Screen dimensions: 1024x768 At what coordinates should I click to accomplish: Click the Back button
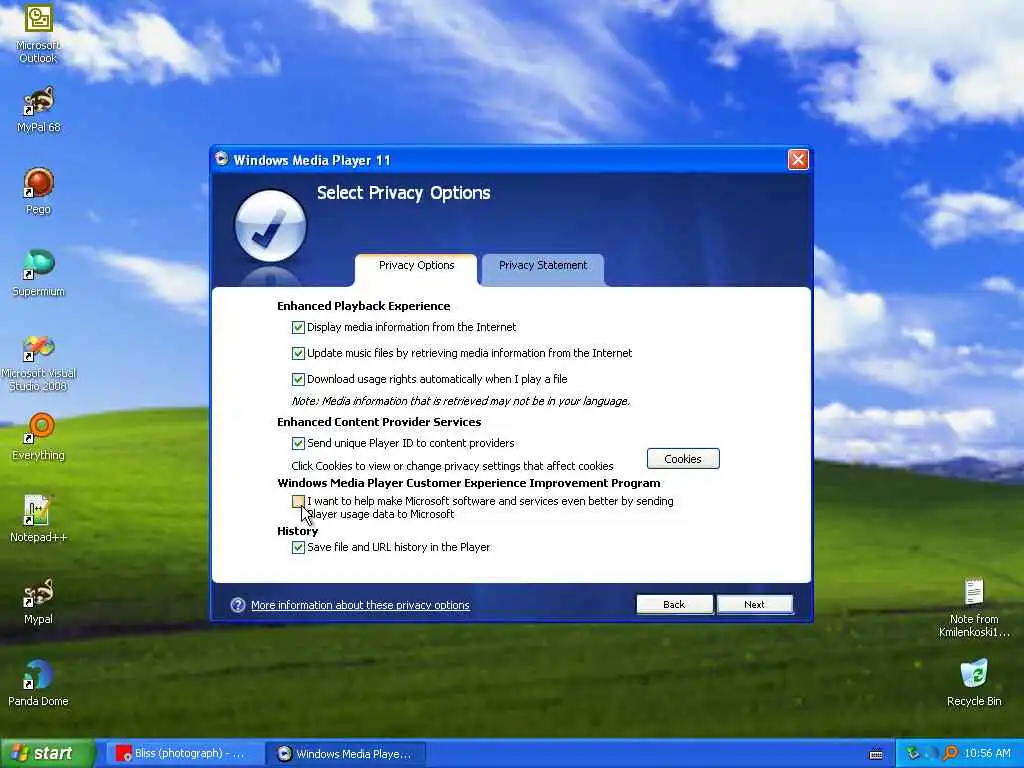[674, 604]
